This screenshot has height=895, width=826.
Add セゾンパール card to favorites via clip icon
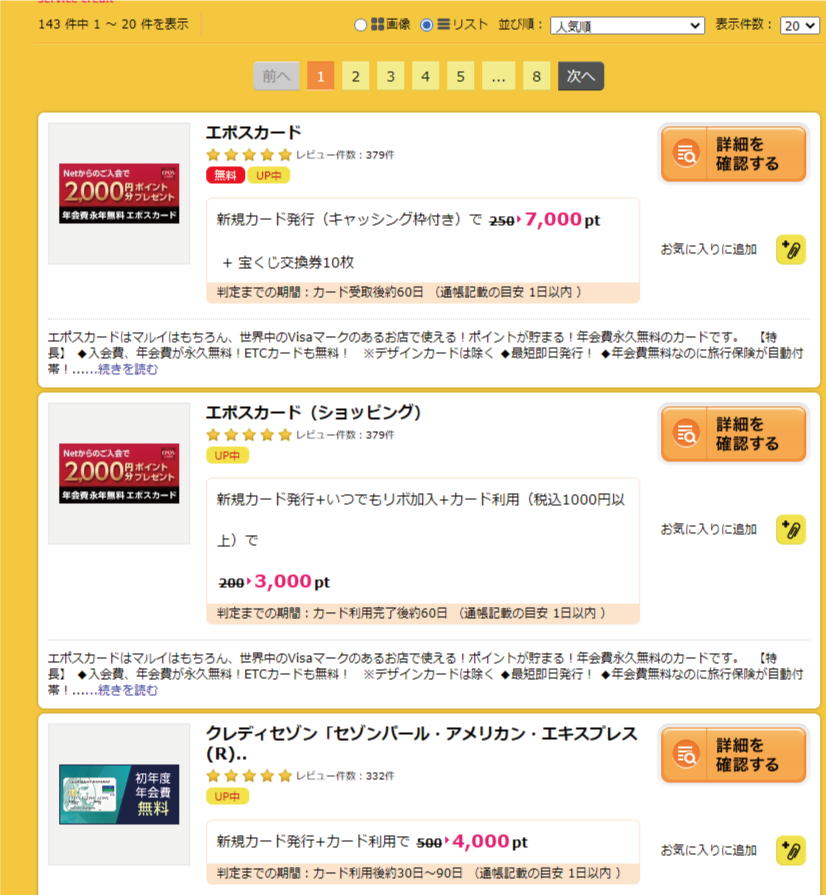point(791,850)
